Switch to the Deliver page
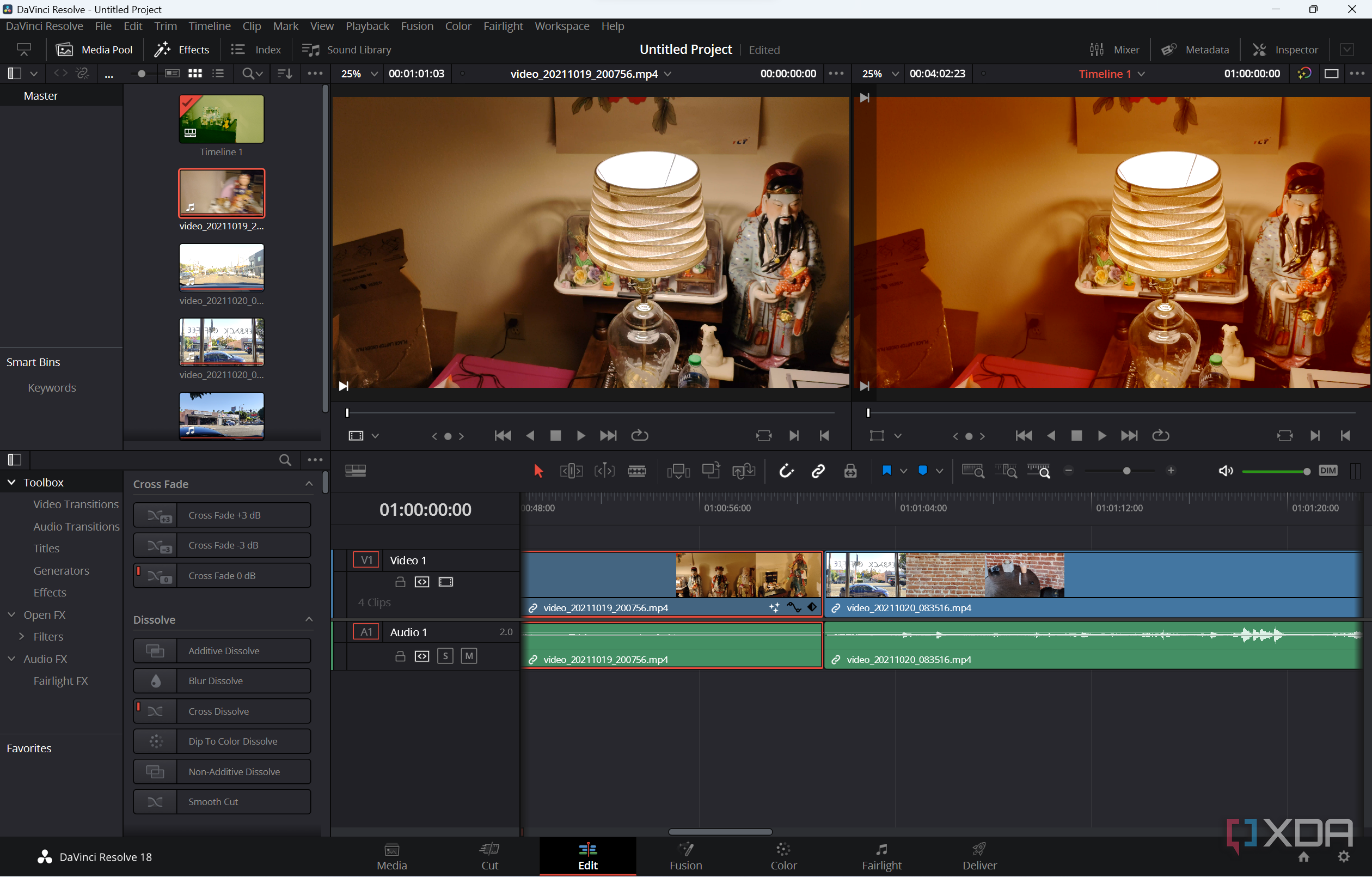 979,857
